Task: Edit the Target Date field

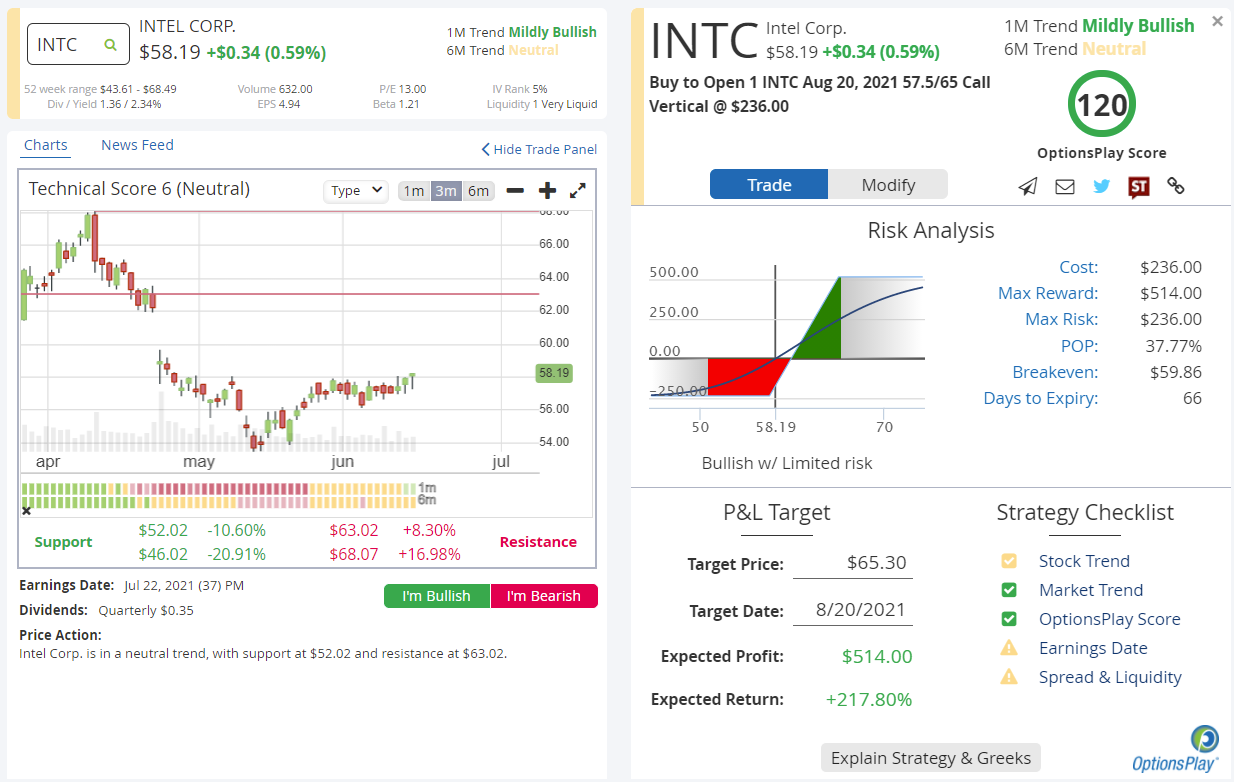Action: tap(853, 610)
